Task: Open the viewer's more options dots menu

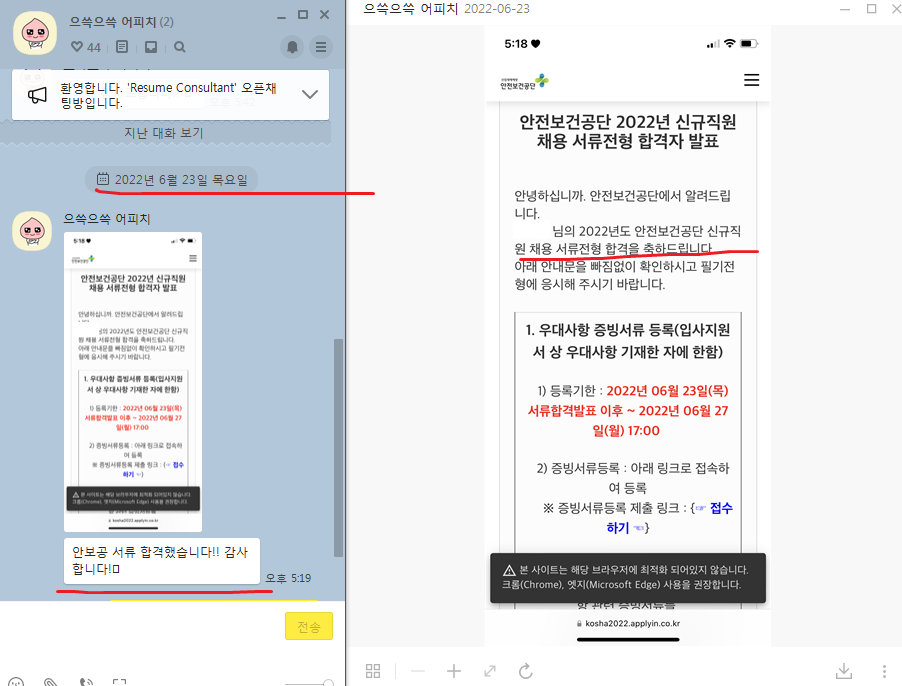Action: tap(884, 671)
